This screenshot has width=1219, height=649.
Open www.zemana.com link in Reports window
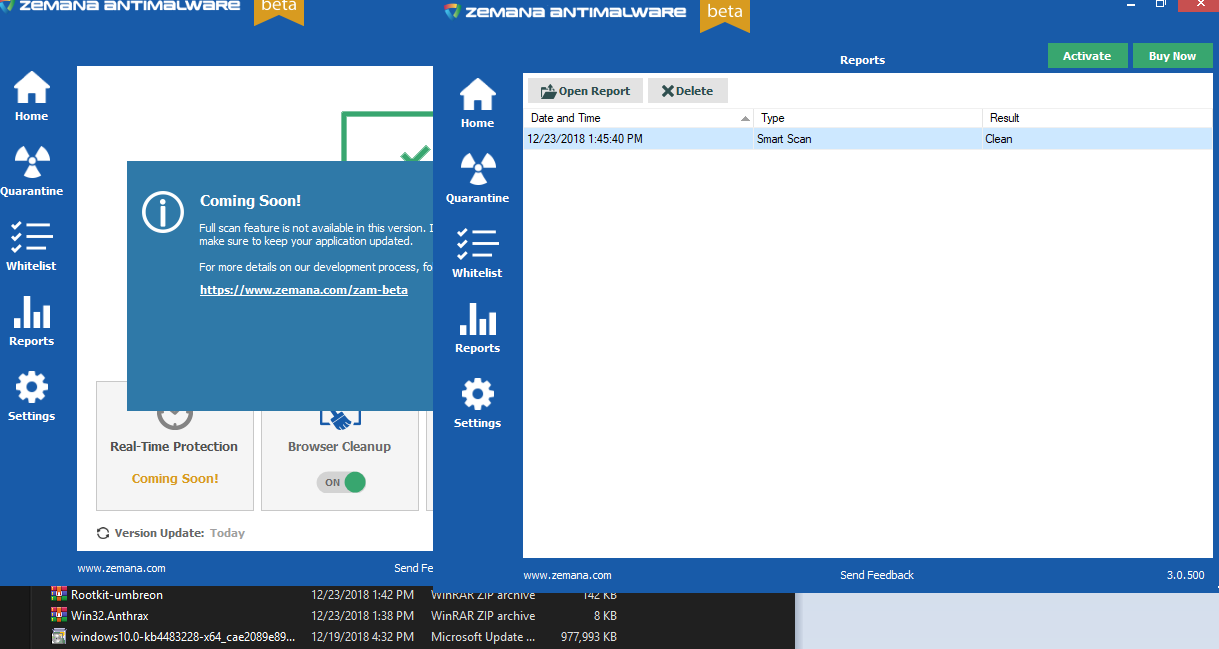(567, 575)
